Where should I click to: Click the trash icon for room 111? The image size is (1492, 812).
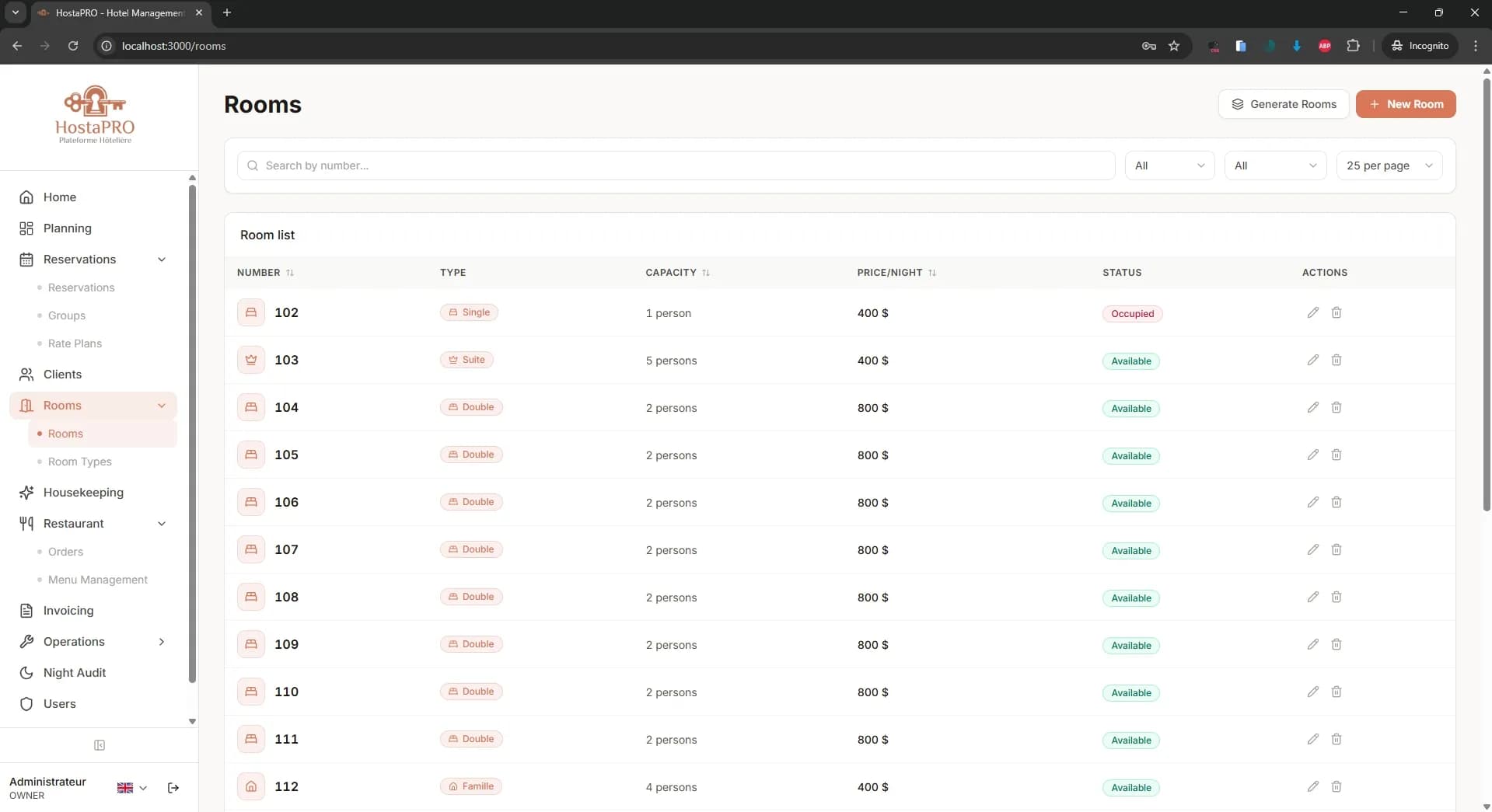click(x=1336, y=739)
